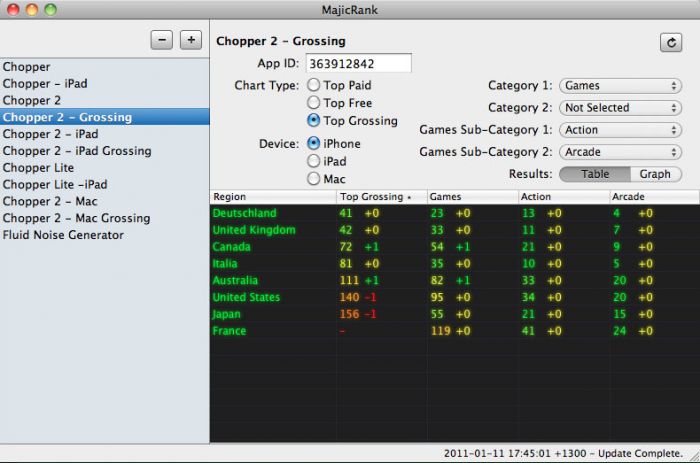
Task: Expand Games Sub-Category 2 Arcade dropdown
Action: tap(620, 152)
